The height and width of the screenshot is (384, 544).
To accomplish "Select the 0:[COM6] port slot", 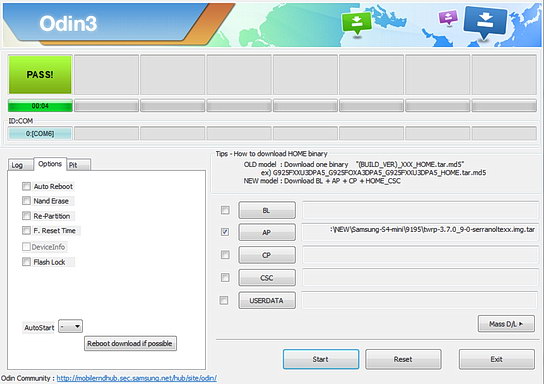I will point(40,134).
